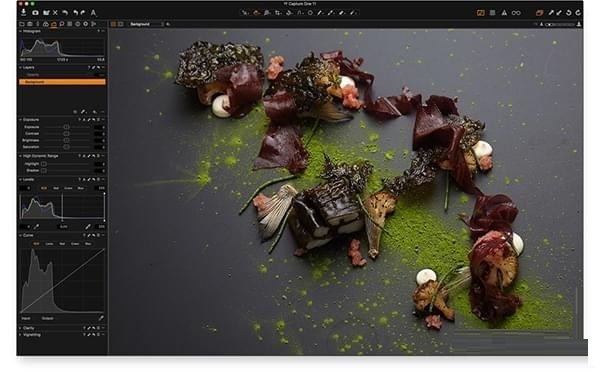The height and width of the screenshot is (380, 600).
Task: Toggle the proofing glasses icon
Action: point(516,13)
